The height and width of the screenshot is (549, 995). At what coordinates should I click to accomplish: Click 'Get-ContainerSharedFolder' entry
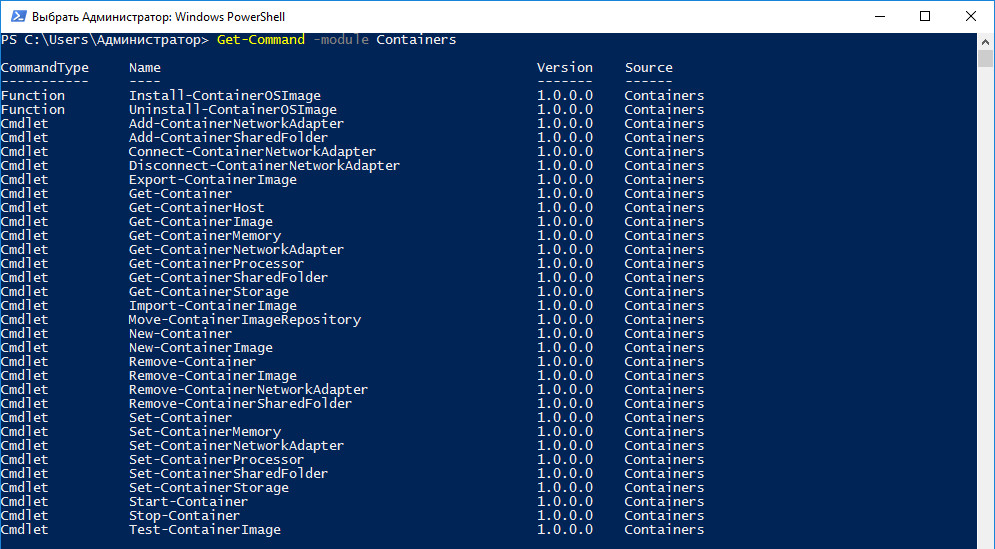[x=228, y=277]
